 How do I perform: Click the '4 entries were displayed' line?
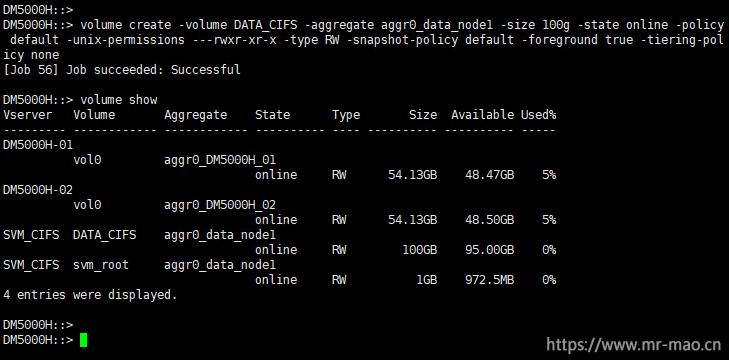coord(90,295)
